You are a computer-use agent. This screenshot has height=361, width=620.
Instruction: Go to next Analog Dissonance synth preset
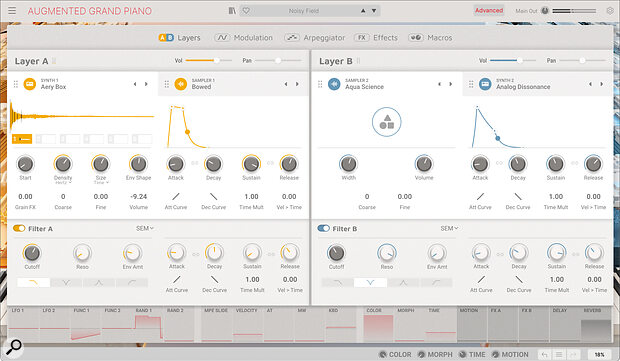coord(601,84)
